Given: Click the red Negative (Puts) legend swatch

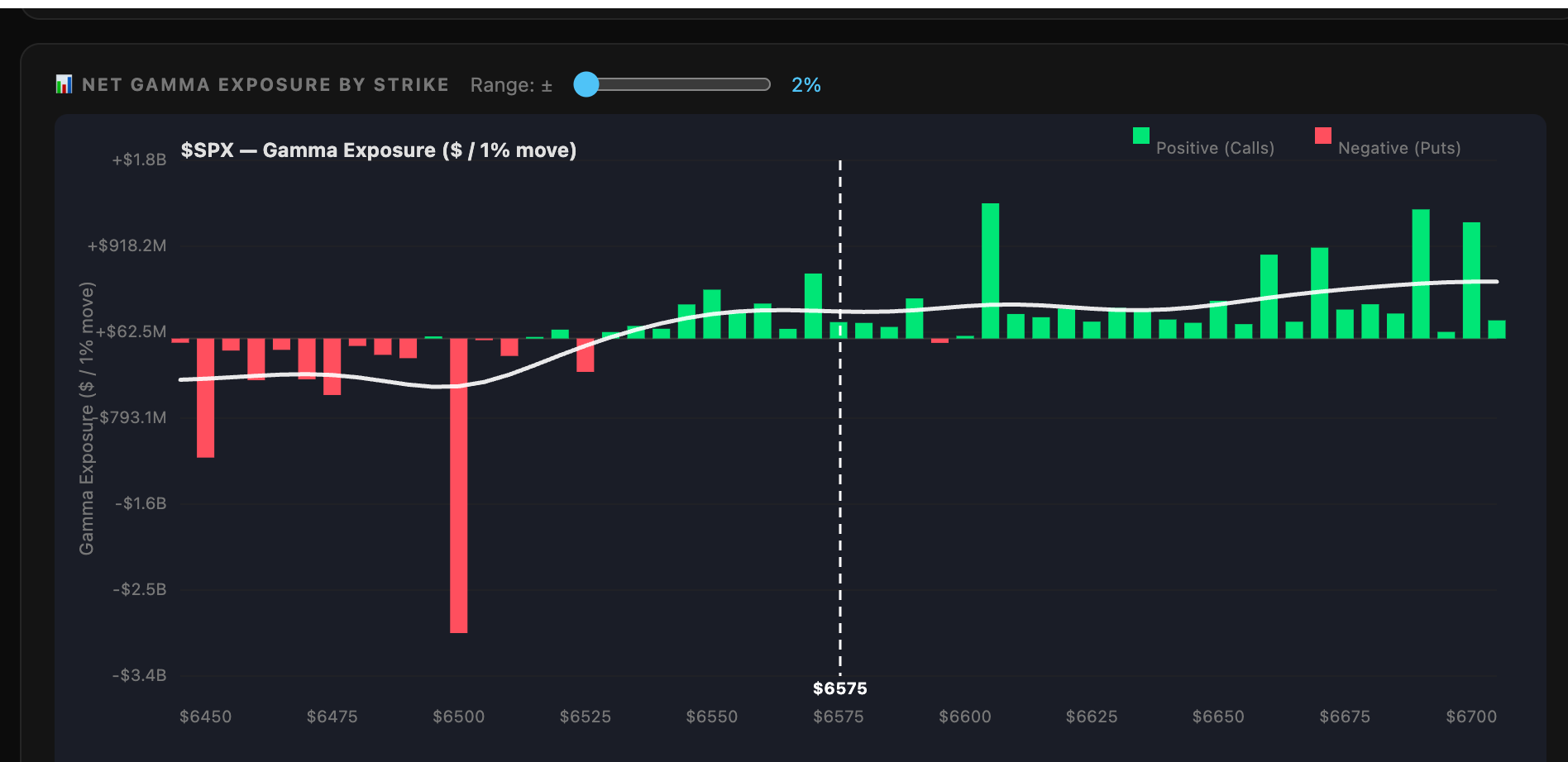Looking at the screenshot, I should [1323, 136].
